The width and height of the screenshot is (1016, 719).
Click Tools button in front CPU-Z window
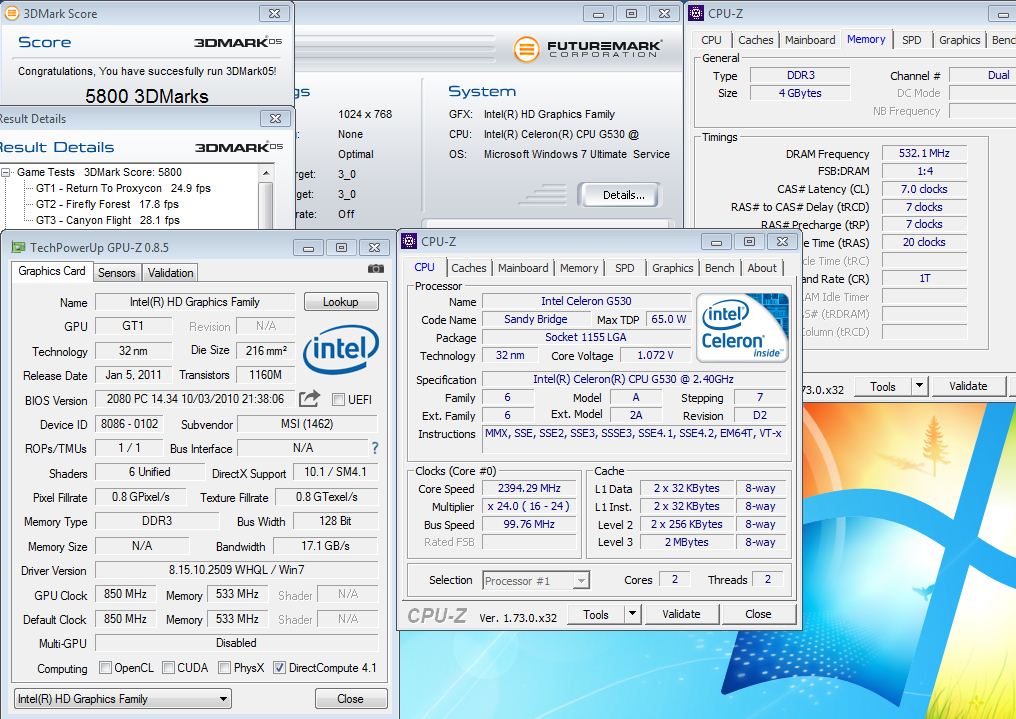pos(595,614)
